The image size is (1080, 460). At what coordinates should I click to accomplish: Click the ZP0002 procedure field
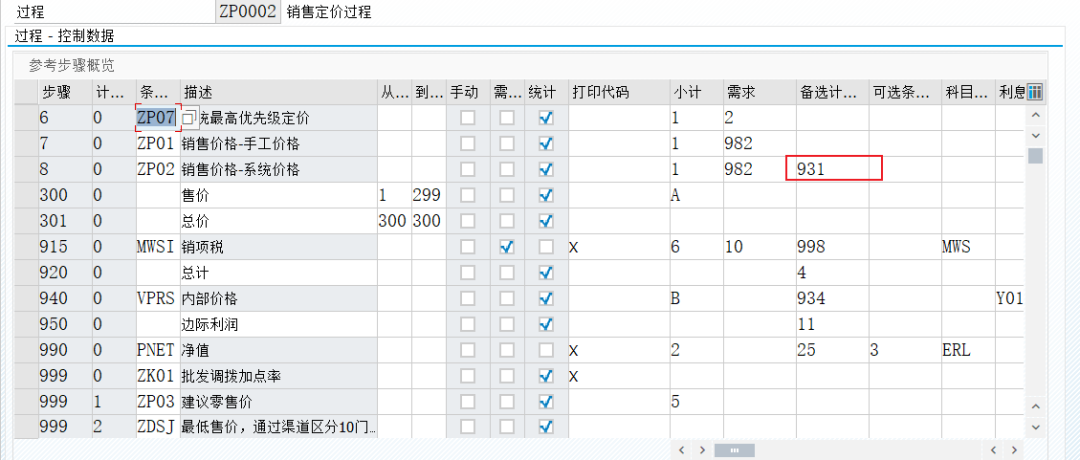[248, 12]
